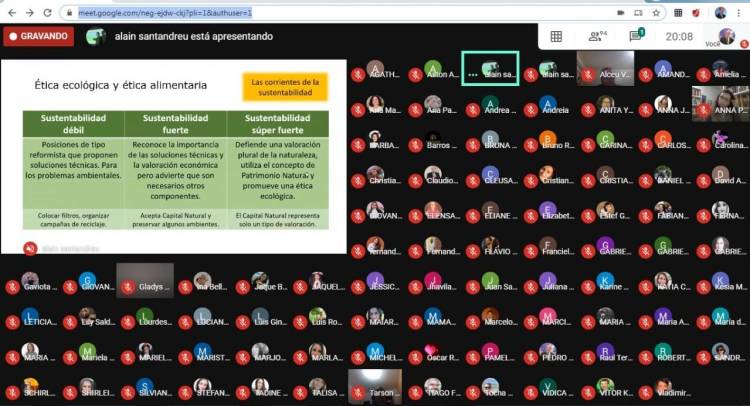Open the Chrome three-dot menu
Viewport: 750px width, 406px height.
[740, 12]
